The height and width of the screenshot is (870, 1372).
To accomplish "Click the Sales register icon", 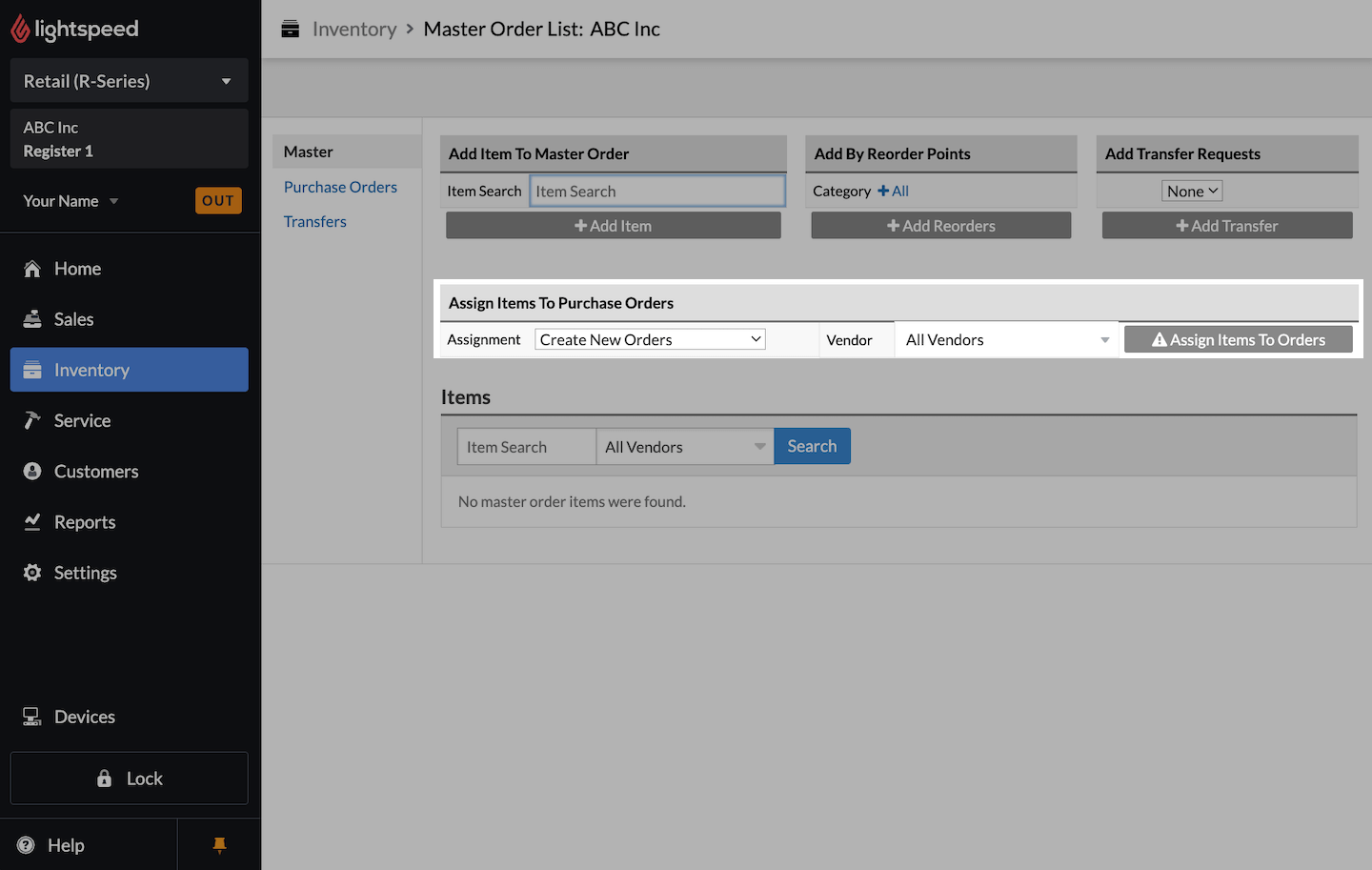I will click(32, 319).
